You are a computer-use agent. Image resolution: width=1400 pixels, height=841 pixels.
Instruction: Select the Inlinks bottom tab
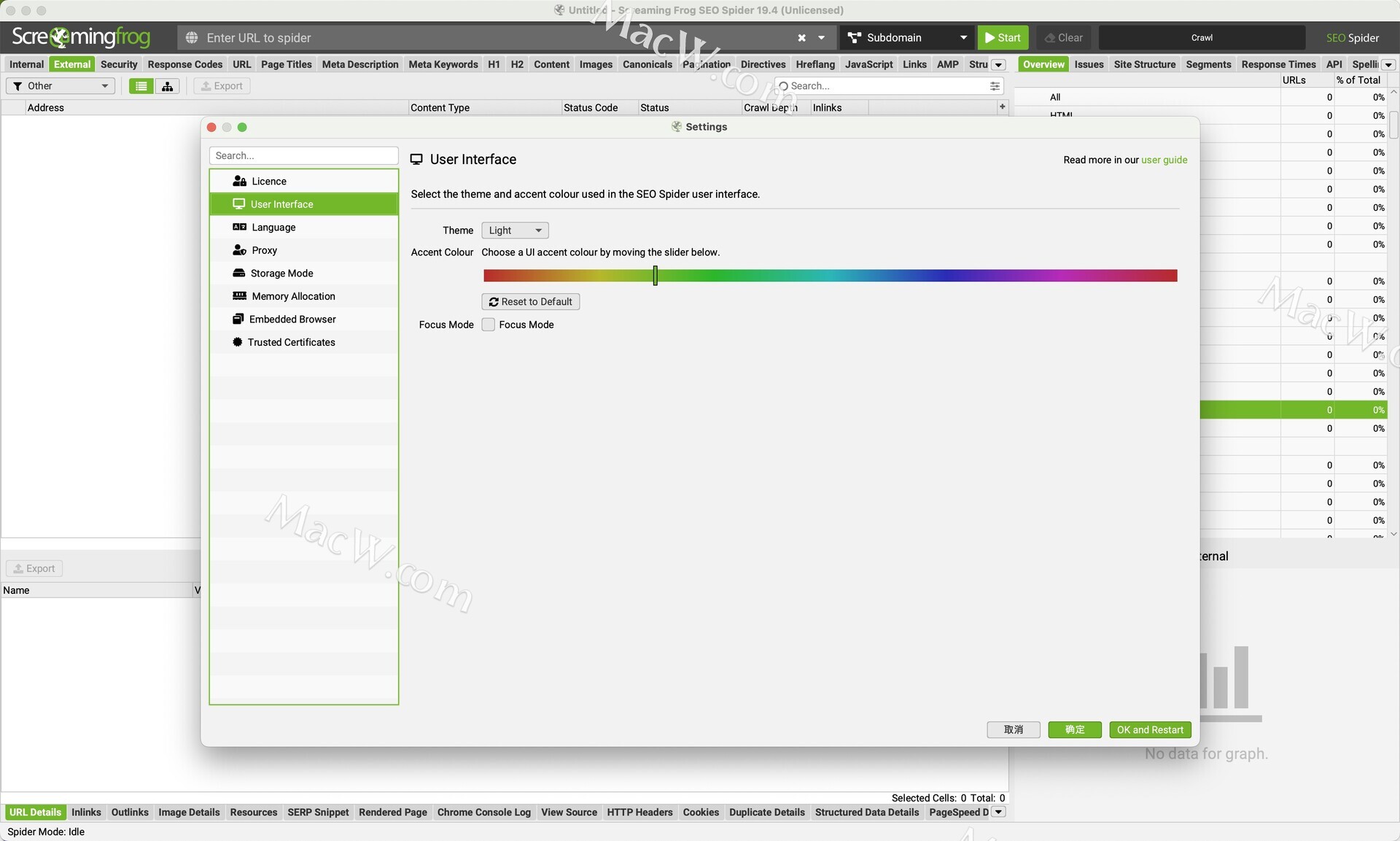pos(86,812)
